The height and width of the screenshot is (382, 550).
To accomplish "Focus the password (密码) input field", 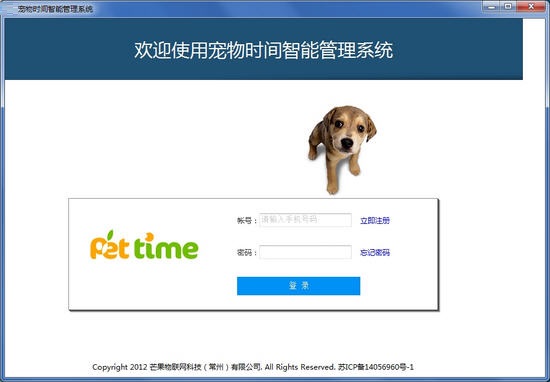I will click(305, 252).
